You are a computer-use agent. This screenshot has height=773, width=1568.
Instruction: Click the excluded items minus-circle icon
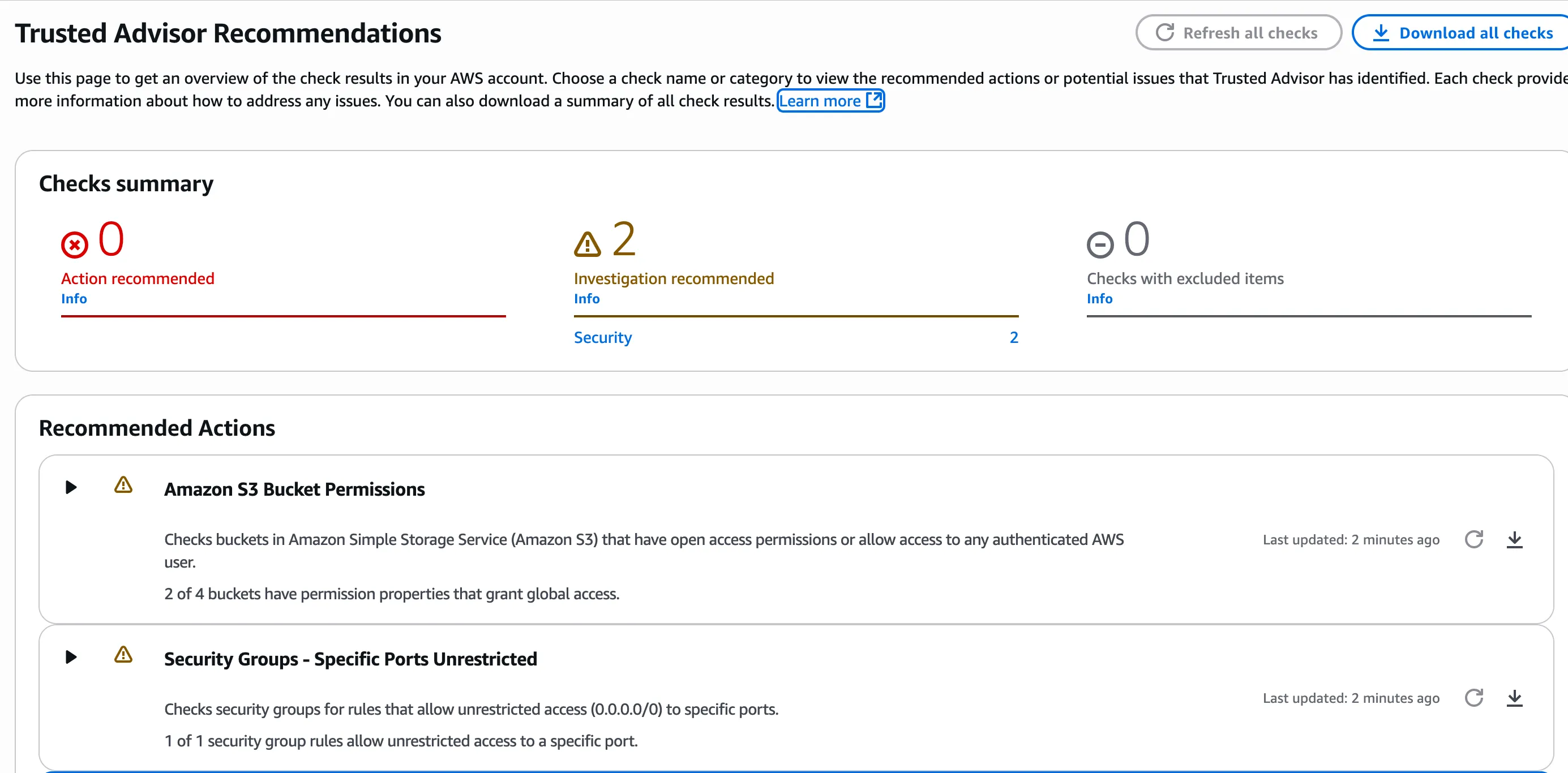[1100, 244]
